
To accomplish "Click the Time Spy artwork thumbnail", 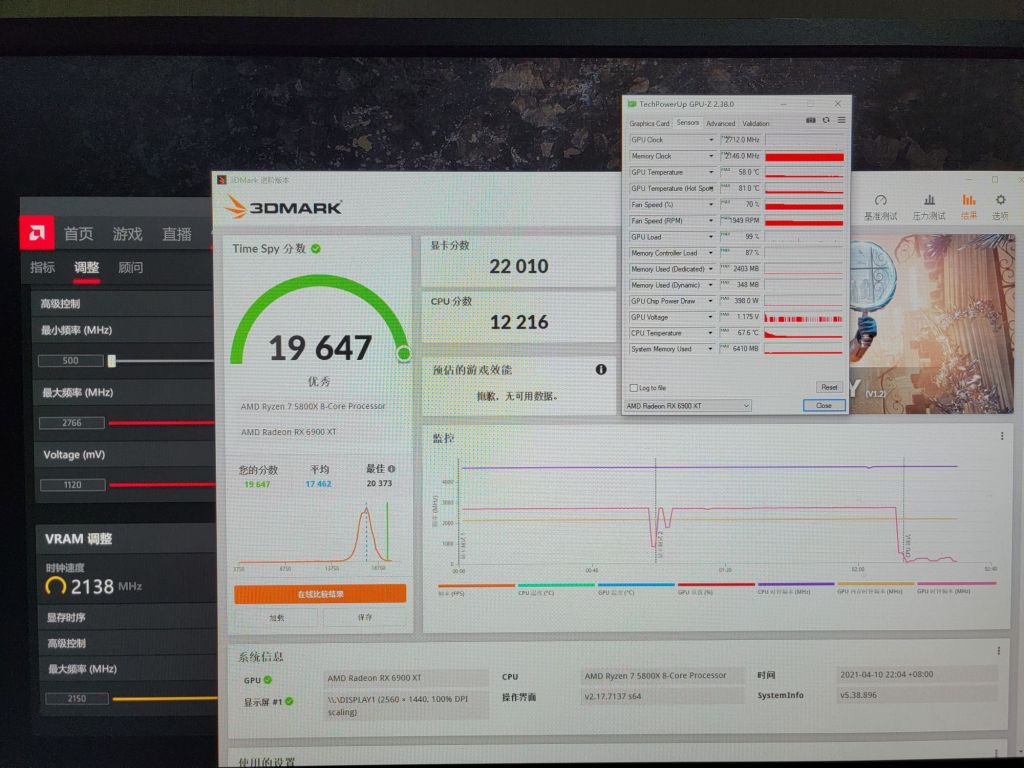I will pyautogui.click(x=933, y=323).
